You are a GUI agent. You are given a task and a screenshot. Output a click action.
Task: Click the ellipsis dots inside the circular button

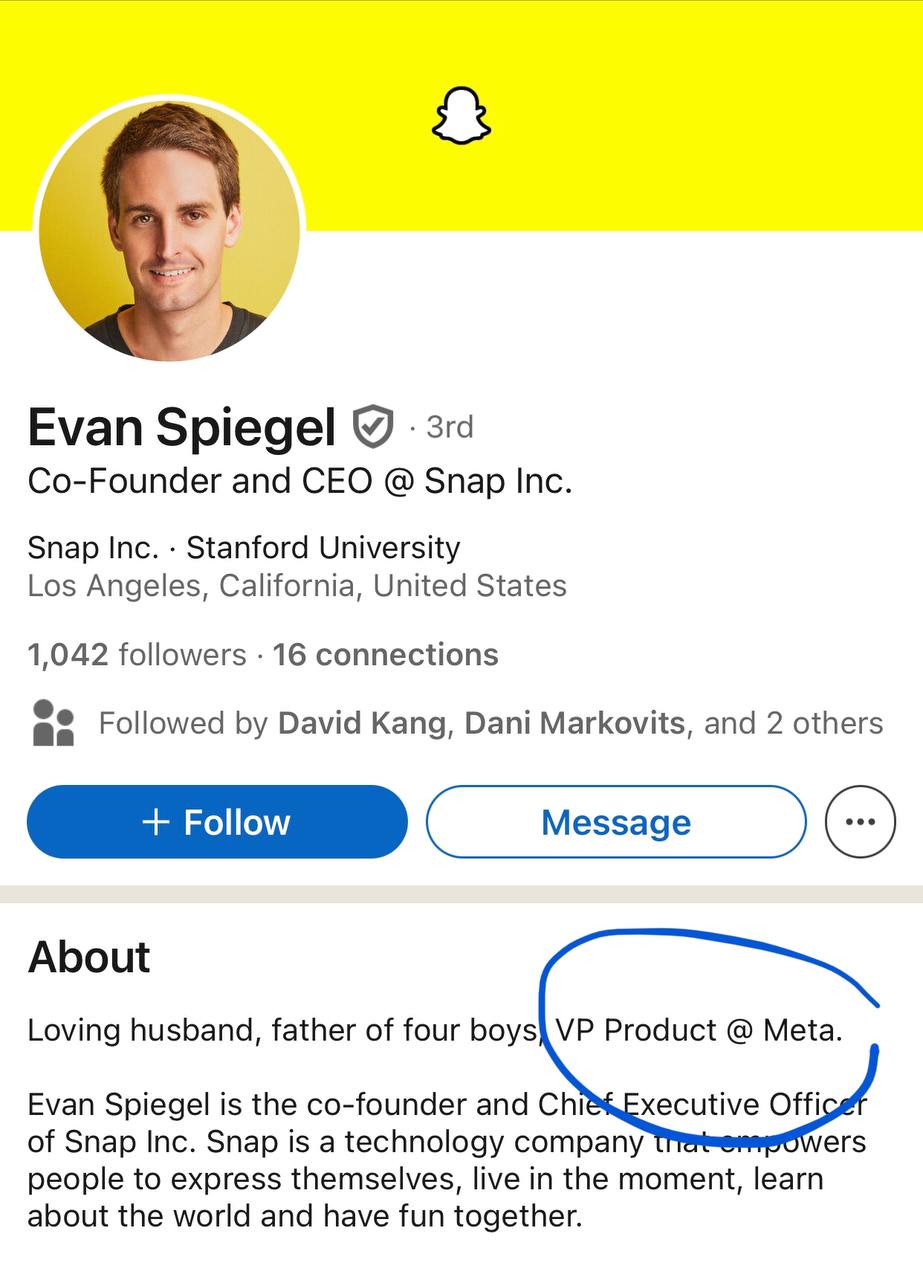tap(860, 821)
